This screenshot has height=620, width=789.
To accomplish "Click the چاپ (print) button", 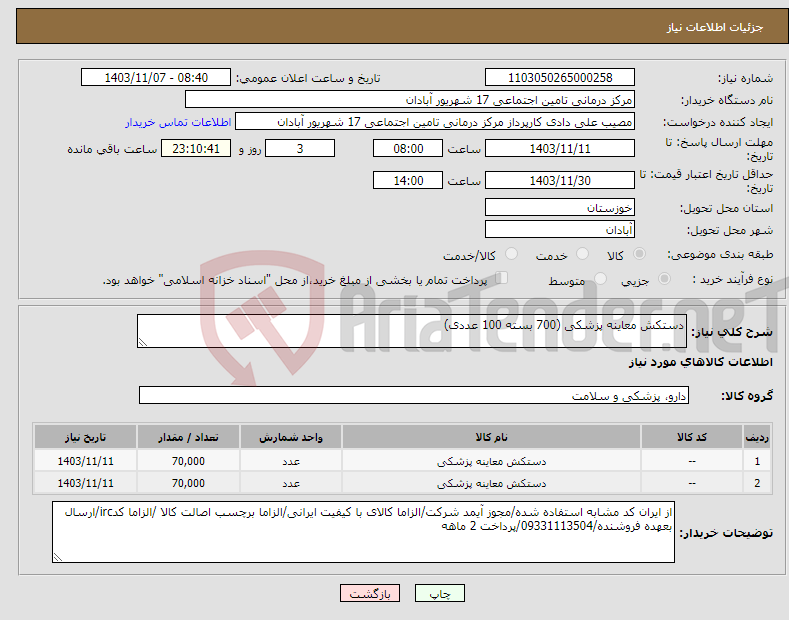I will [x=439, y=593].
